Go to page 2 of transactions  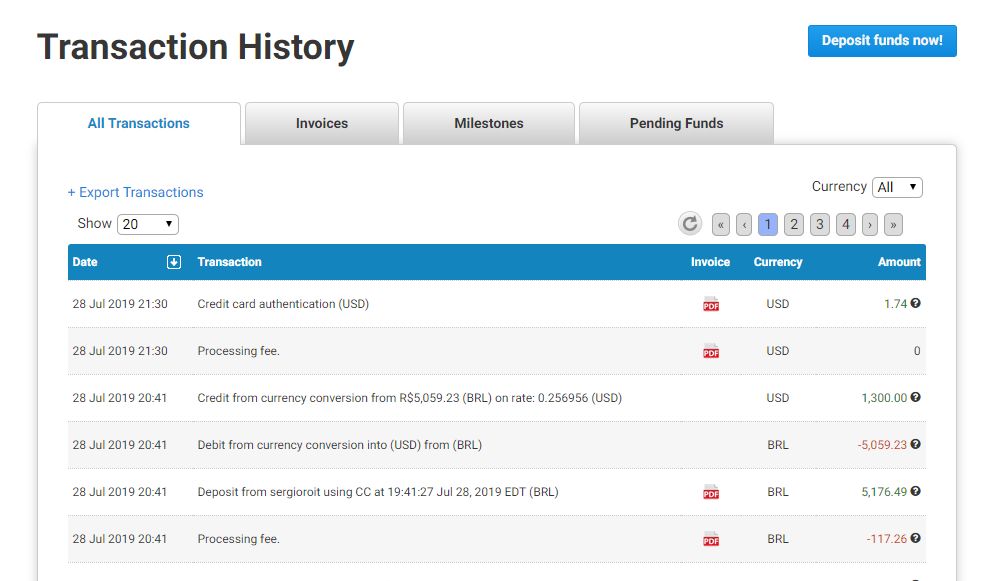click(x=794, y=224)
